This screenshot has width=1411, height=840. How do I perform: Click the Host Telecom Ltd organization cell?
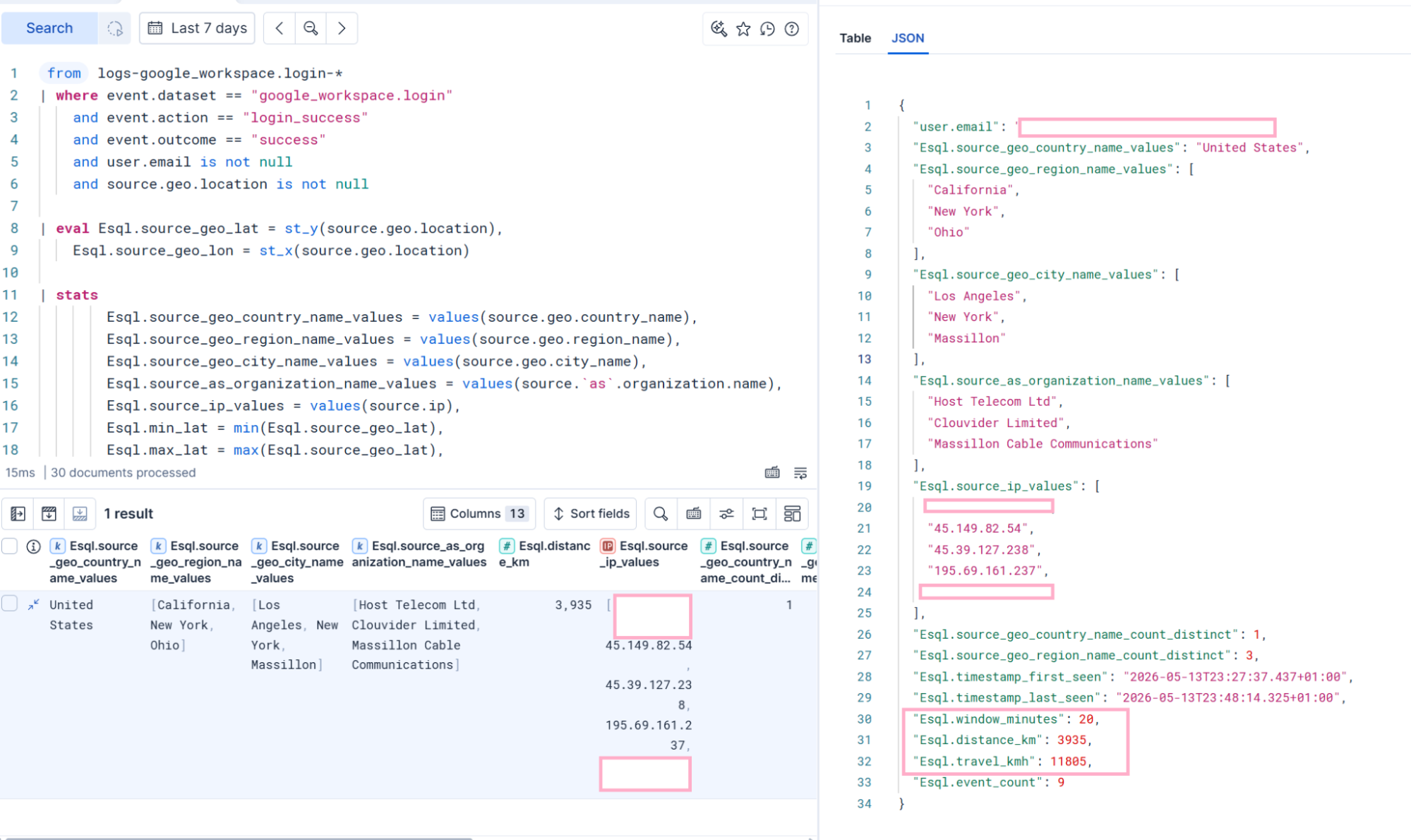416,605
